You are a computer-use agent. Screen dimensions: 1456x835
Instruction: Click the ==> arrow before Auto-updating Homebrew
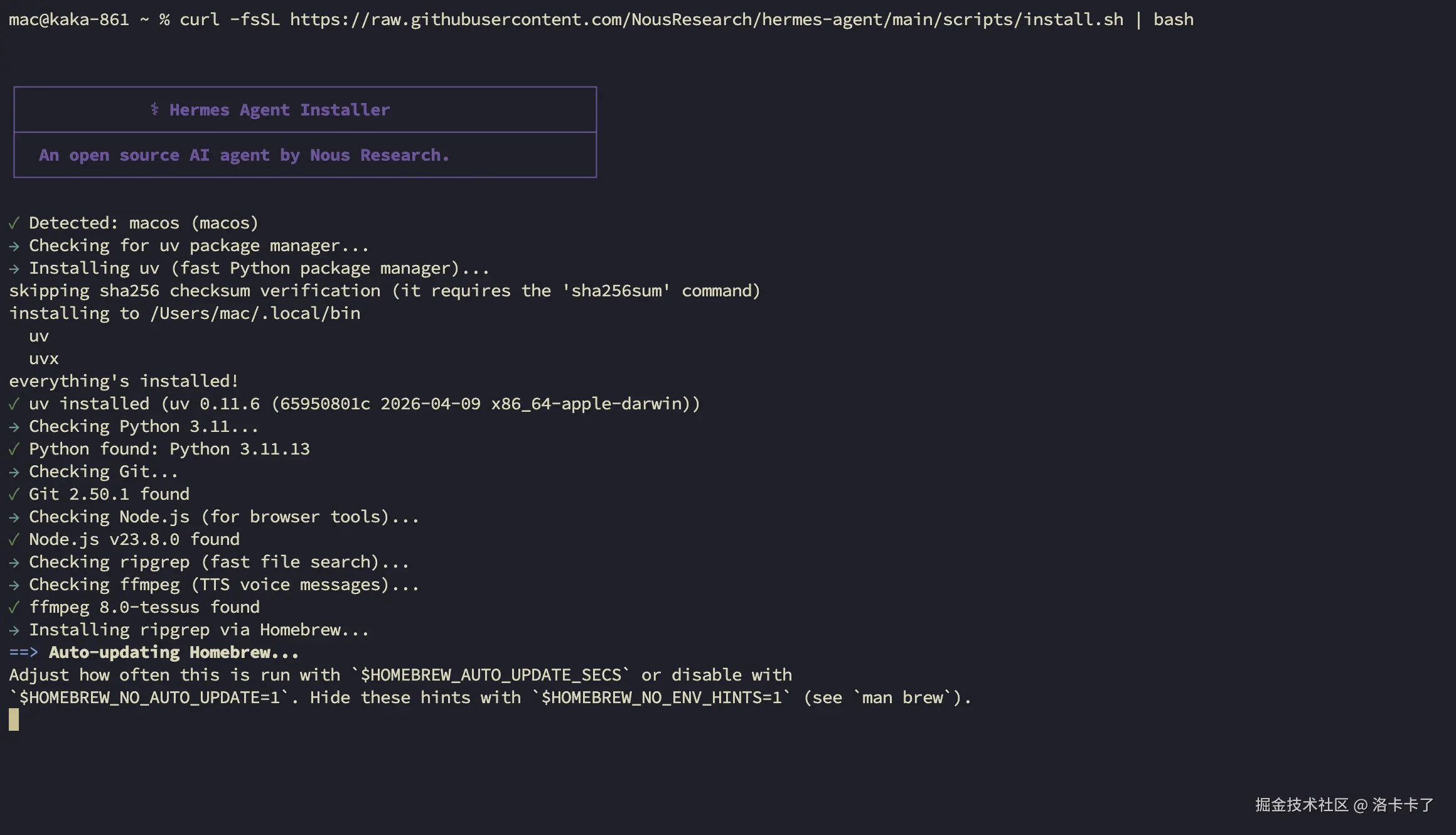coord(24,652)
